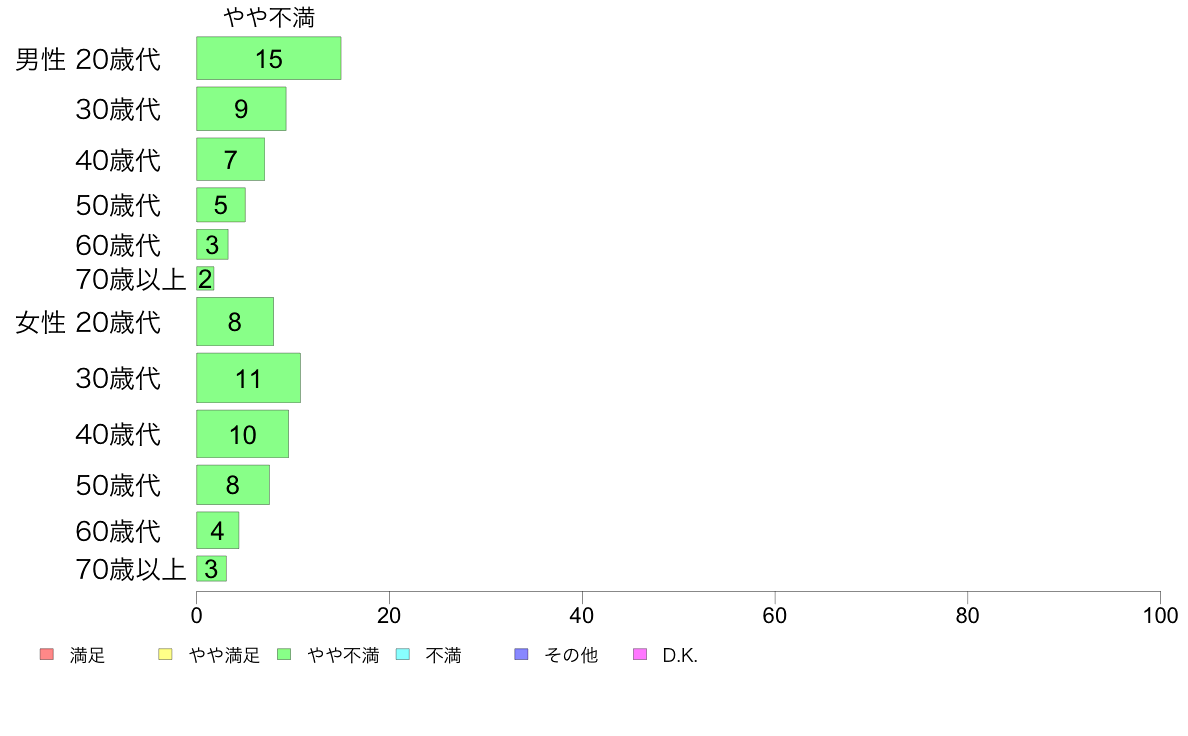Image resolution: width=1188 pixels, height=736 pixels.
Task: Click the green やや不満 legend swatch
Action: click(284, 654)
